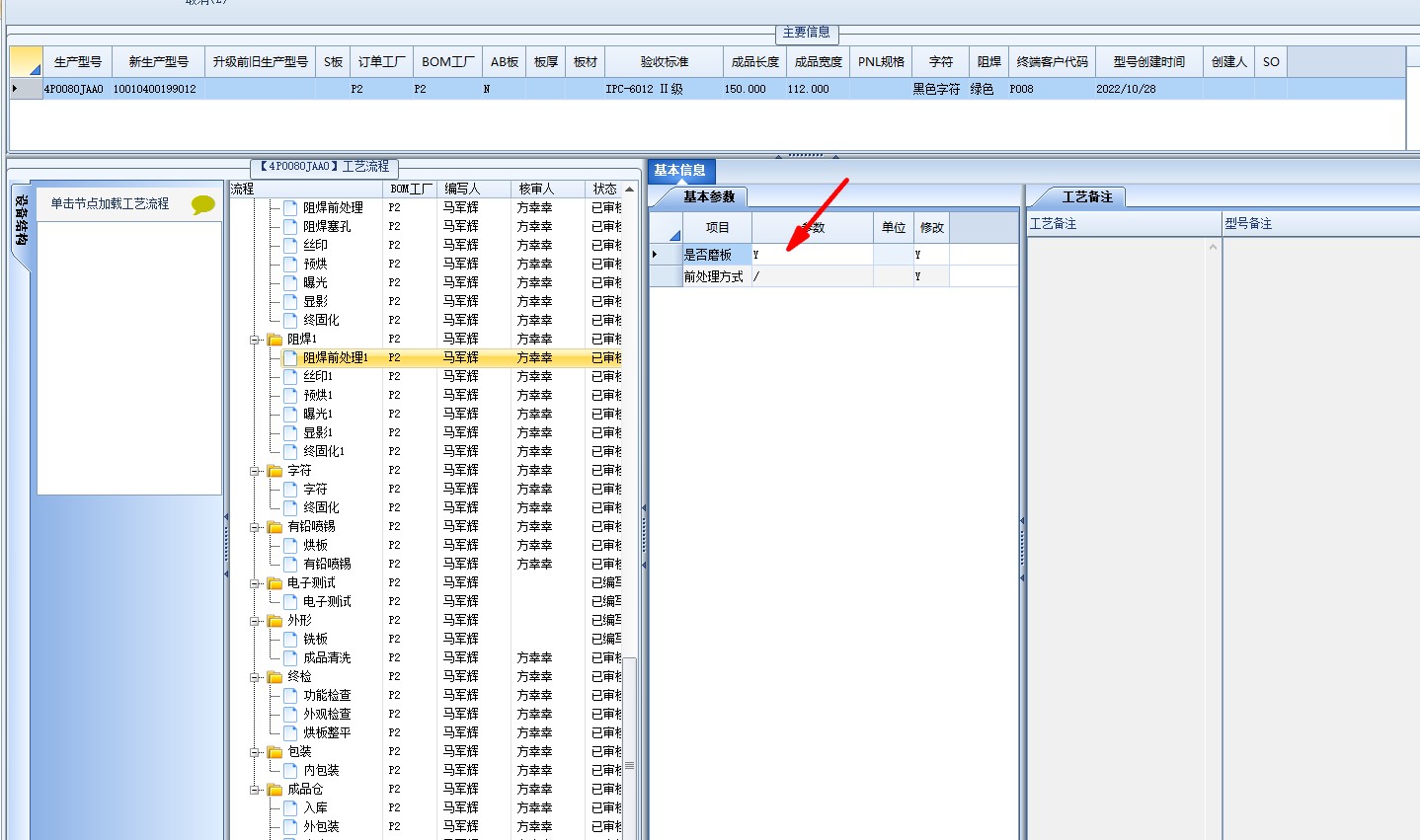Click the scroll-up arrow next to 状态 column
Screen dimensions: 1420x840
630,189
